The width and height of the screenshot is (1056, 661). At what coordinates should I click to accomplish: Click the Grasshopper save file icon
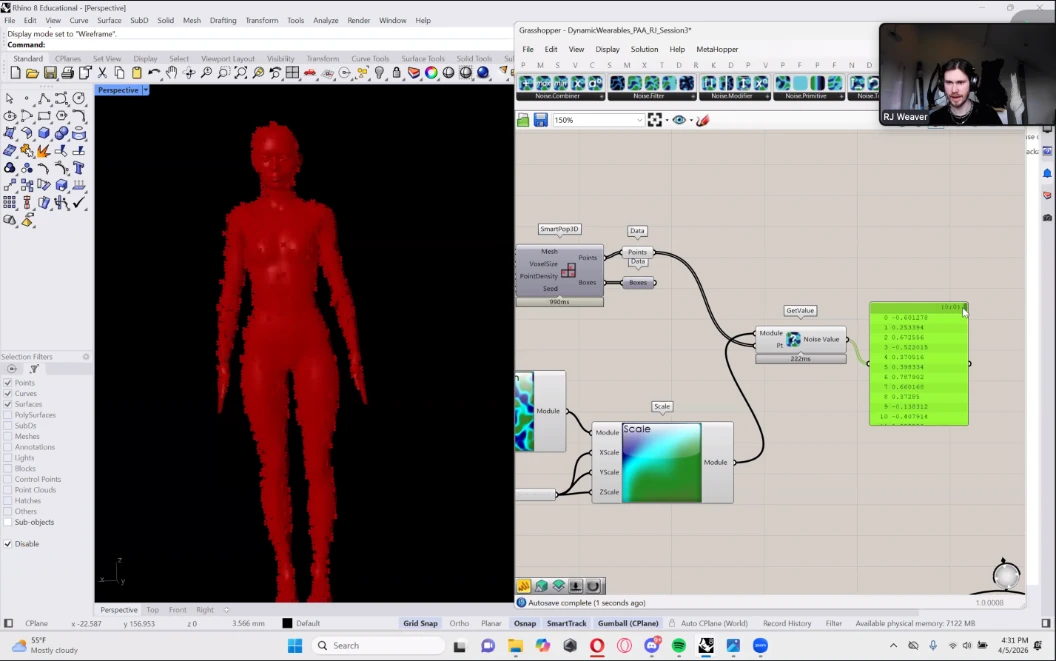(540, 120)
